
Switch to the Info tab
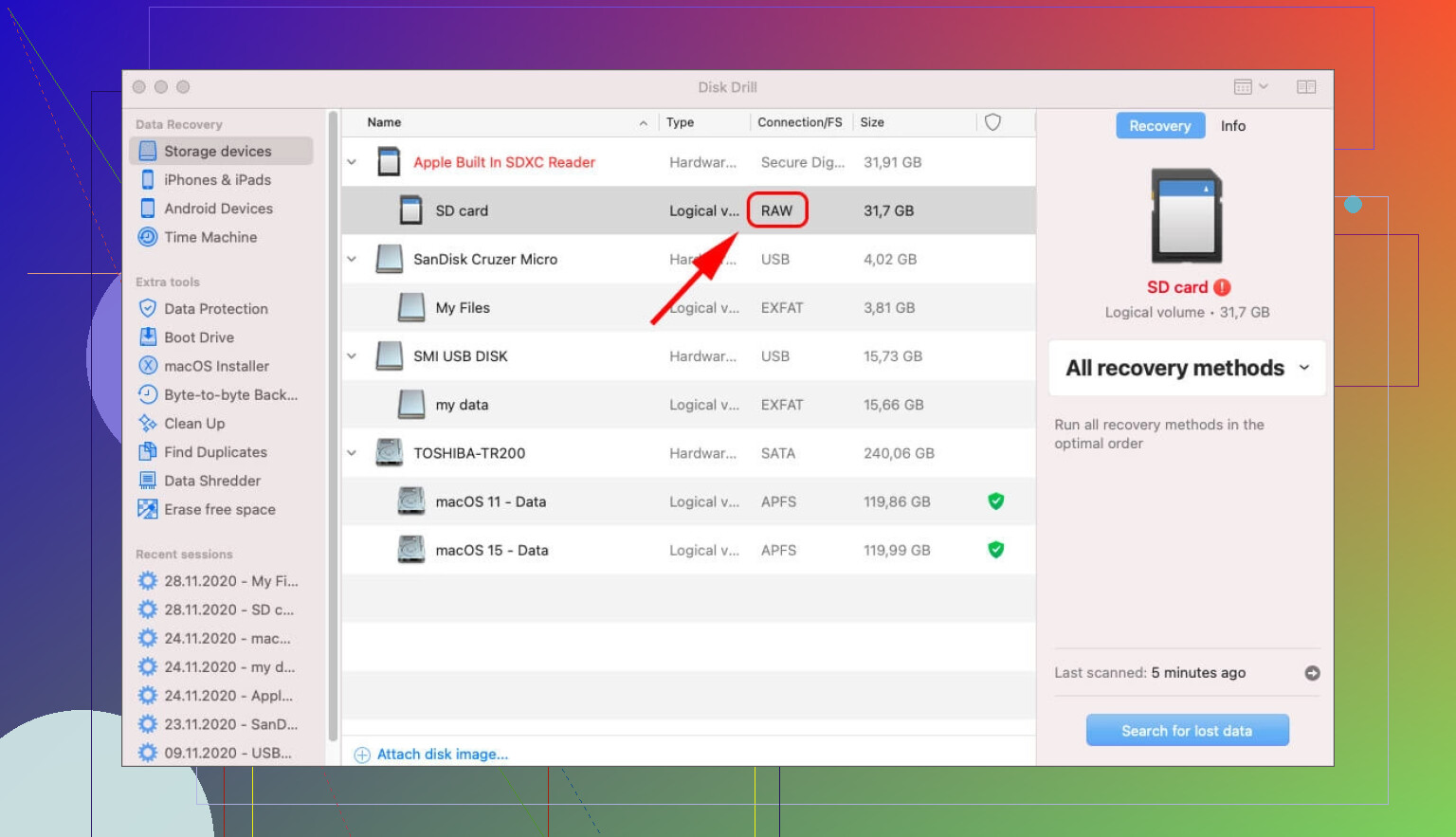coord(1232,126)
